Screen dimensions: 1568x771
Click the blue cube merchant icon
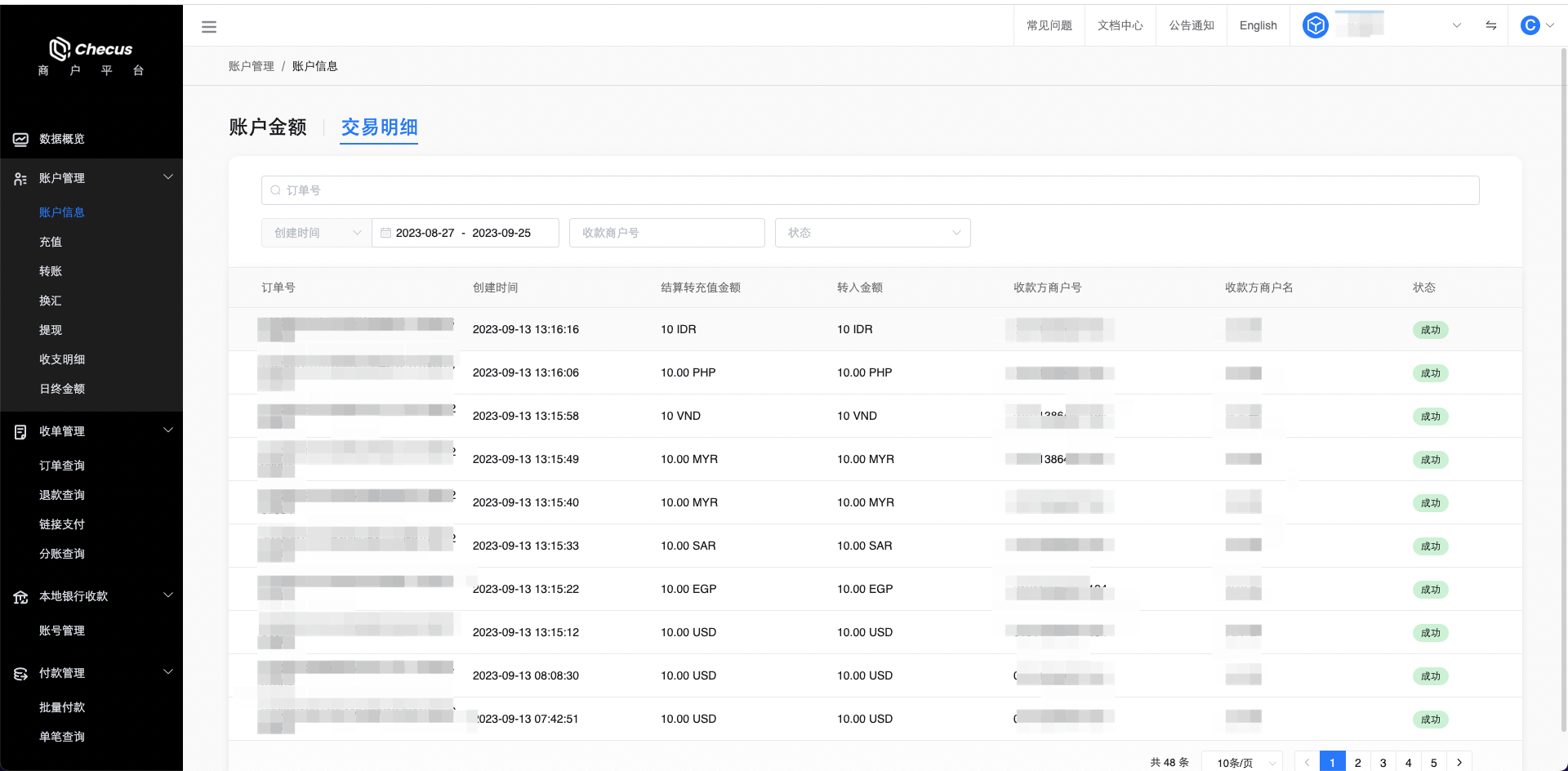[1315, 25]
